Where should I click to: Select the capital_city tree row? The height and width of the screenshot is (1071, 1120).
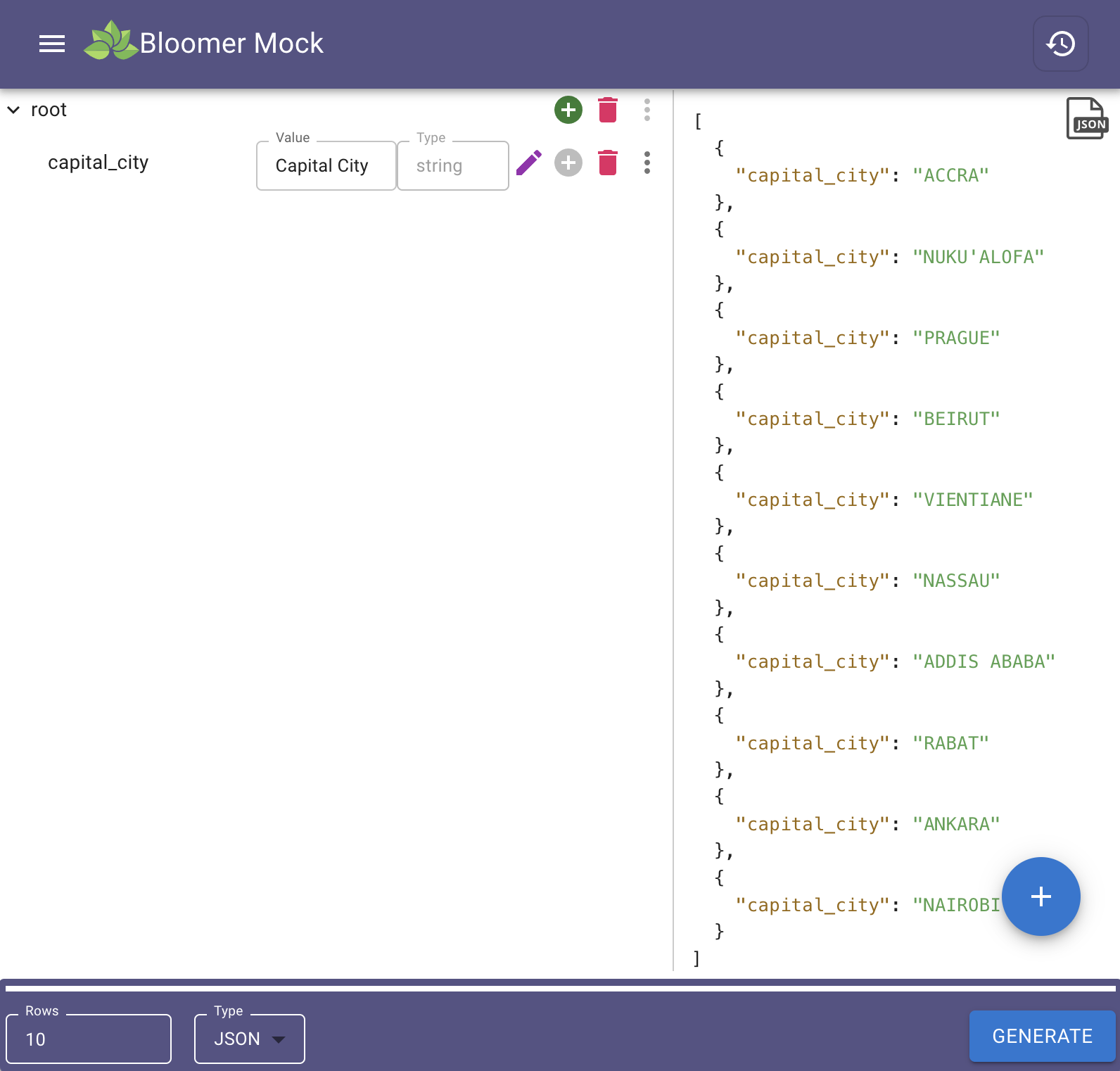coord(98,163)
